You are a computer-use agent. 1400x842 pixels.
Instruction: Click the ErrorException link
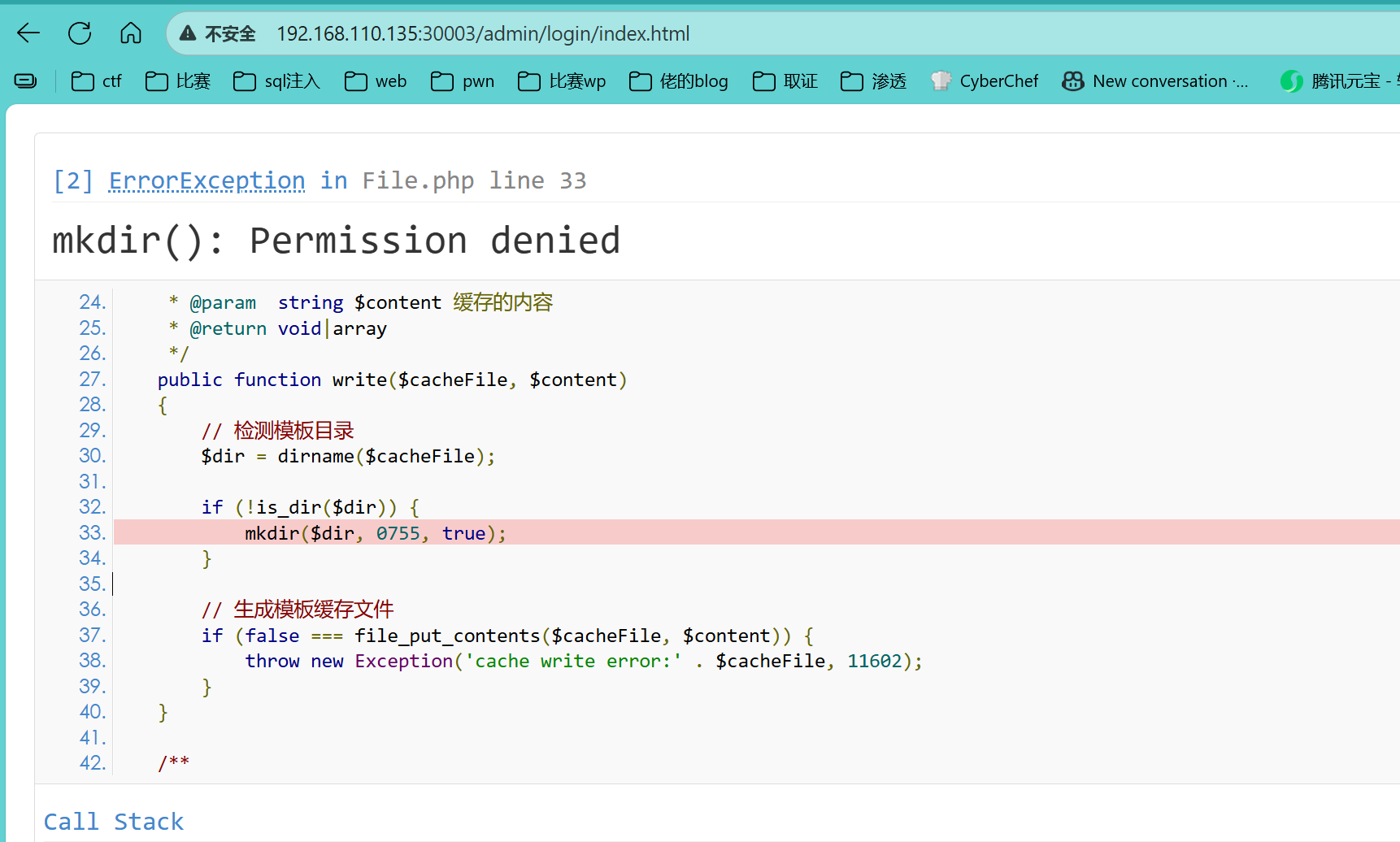207,180
